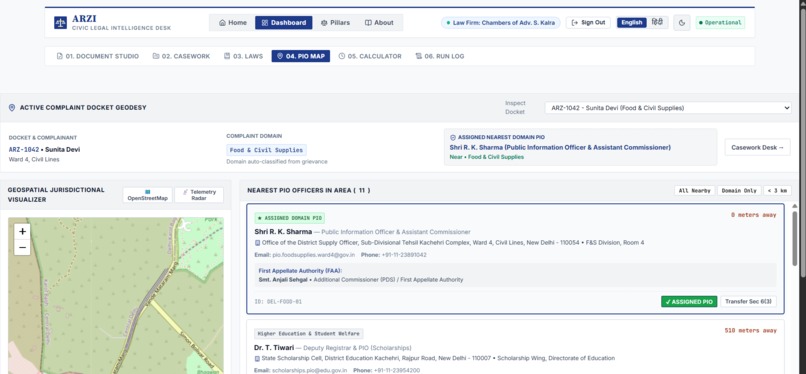Switch map to OpenStreetMap view

[148, 195]
